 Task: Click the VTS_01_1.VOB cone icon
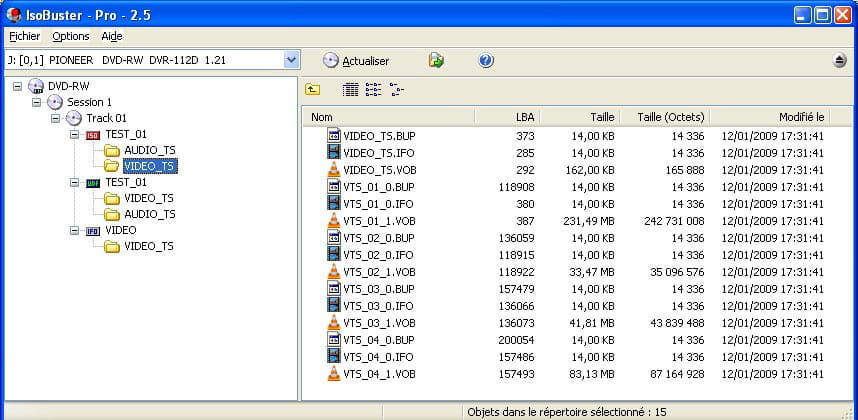(x=334, y=221)
